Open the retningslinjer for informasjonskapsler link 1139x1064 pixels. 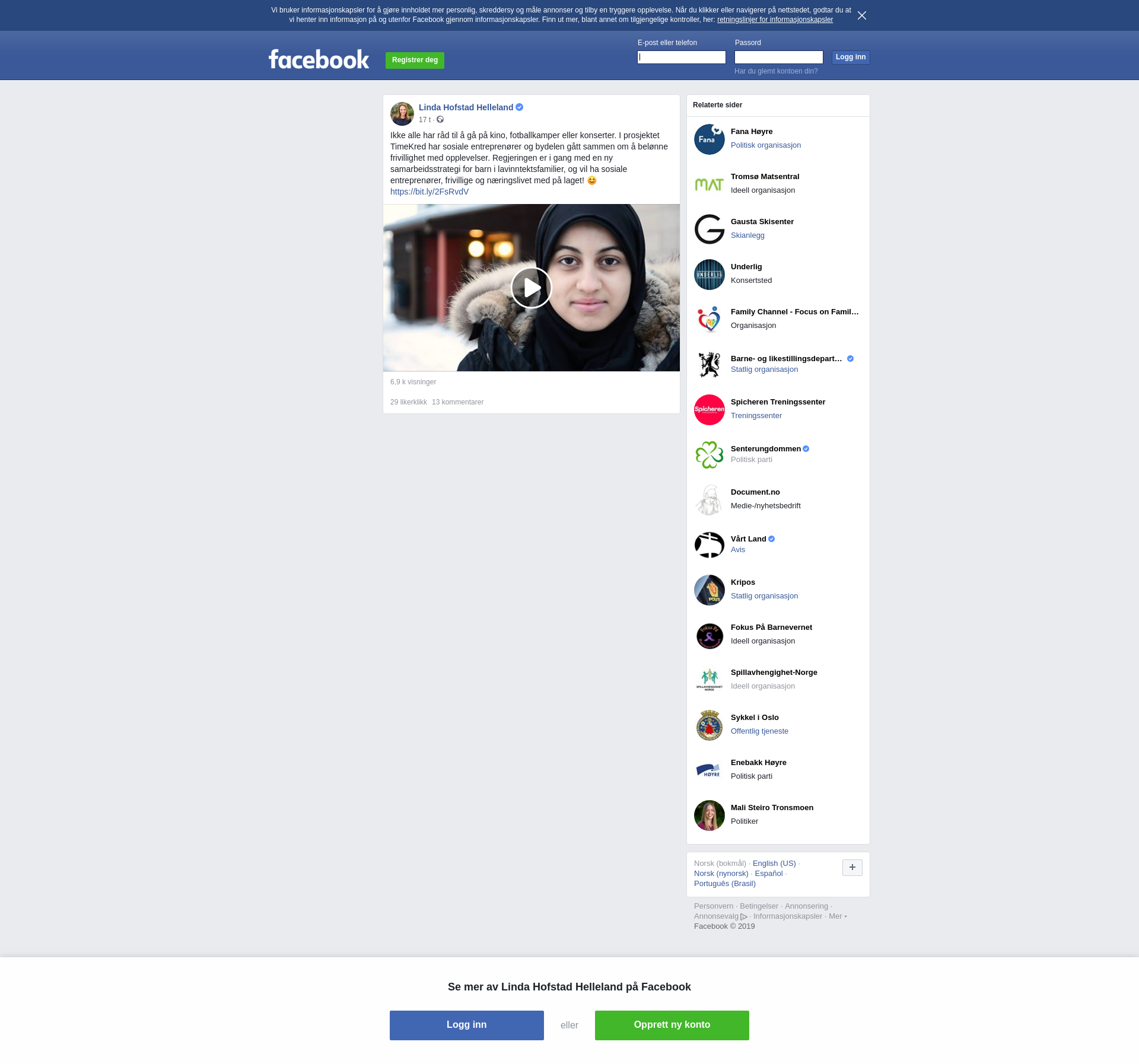tap(775, 20)
